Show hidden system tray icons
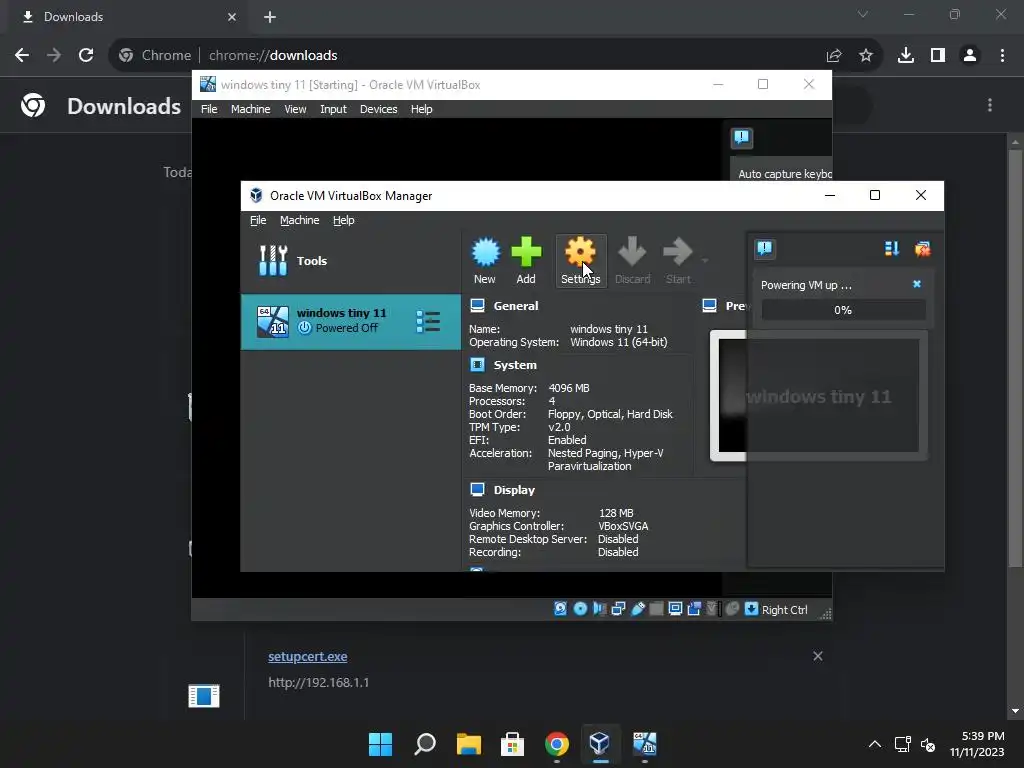Screen dimensions: 1024x768 [x=874, y=744]
